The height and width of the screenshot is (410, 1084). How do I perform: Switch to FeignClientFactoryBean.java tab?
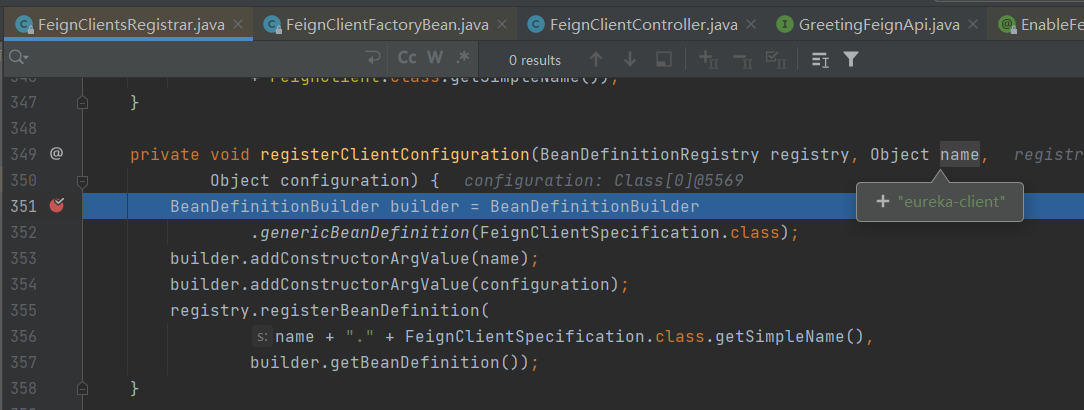(x=387, y=25)
